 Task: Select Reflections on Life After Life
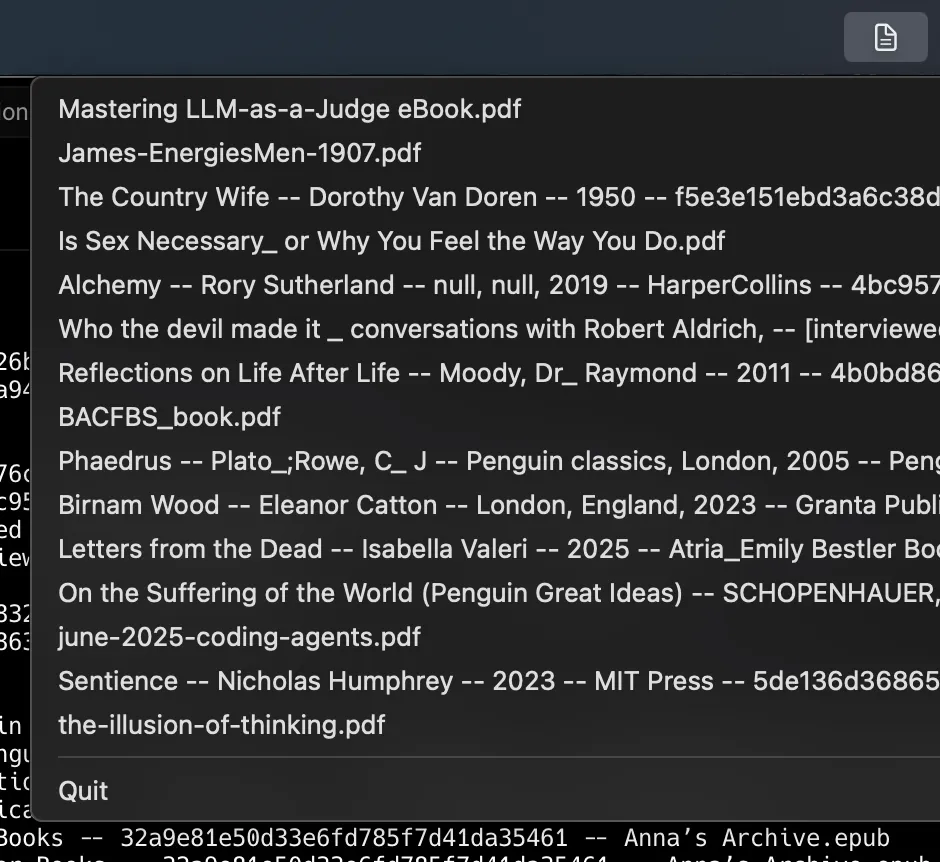487,373
